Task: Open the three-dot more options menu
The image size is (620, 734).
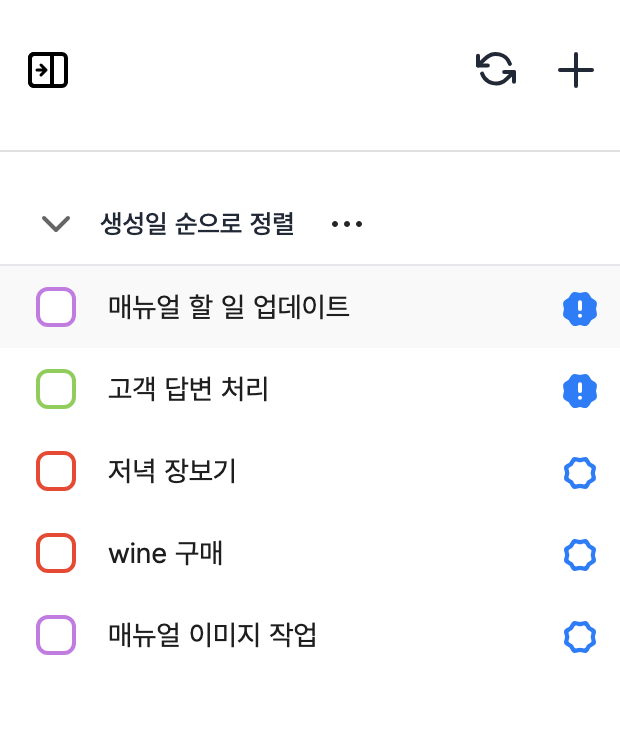Action: click(x=347, y=224)
